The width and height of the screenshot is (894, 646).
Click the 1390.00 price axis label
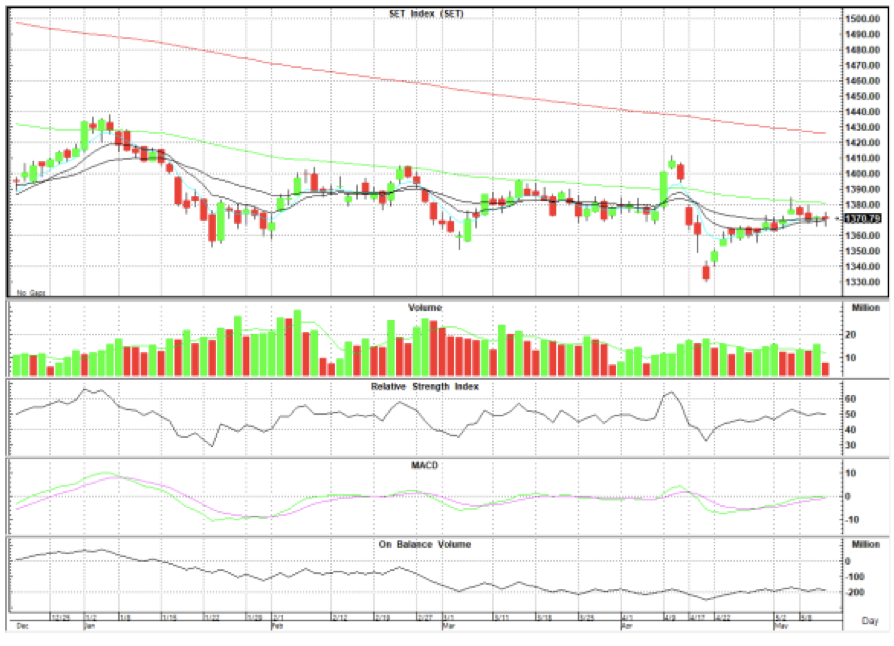(863, 189)
